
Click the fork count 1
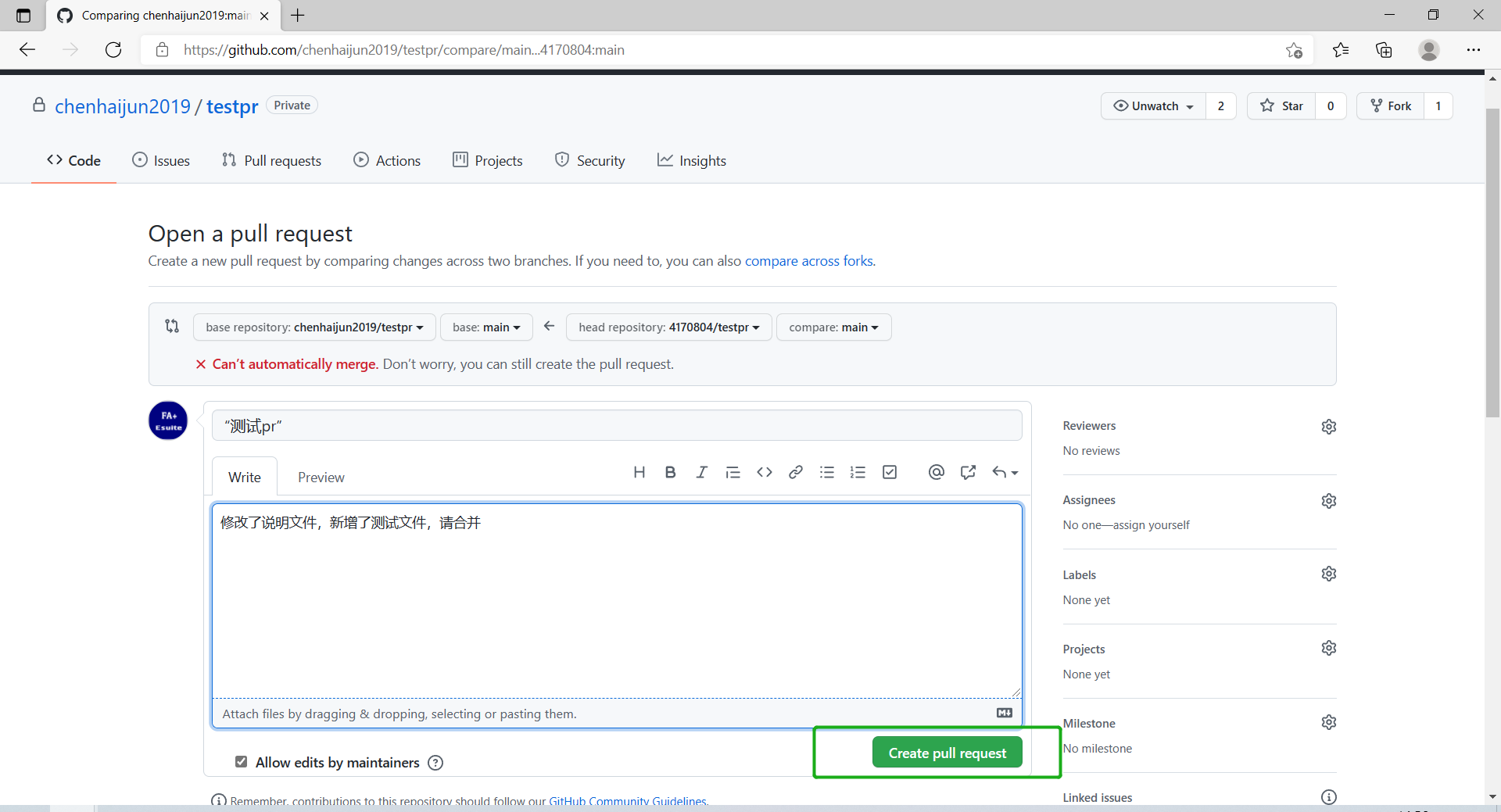1438,106
